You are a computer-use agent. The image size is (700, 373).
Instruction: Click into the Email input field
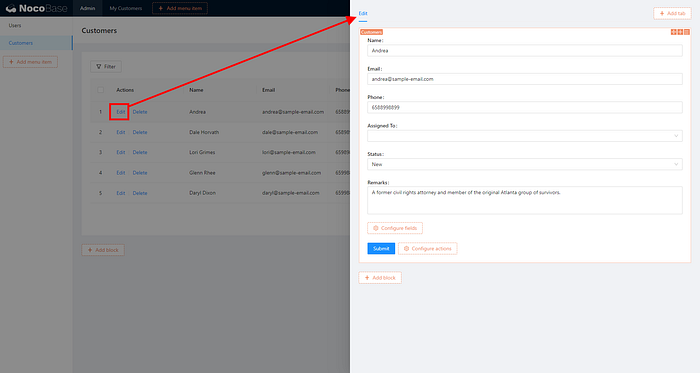(x=525, y=79)
